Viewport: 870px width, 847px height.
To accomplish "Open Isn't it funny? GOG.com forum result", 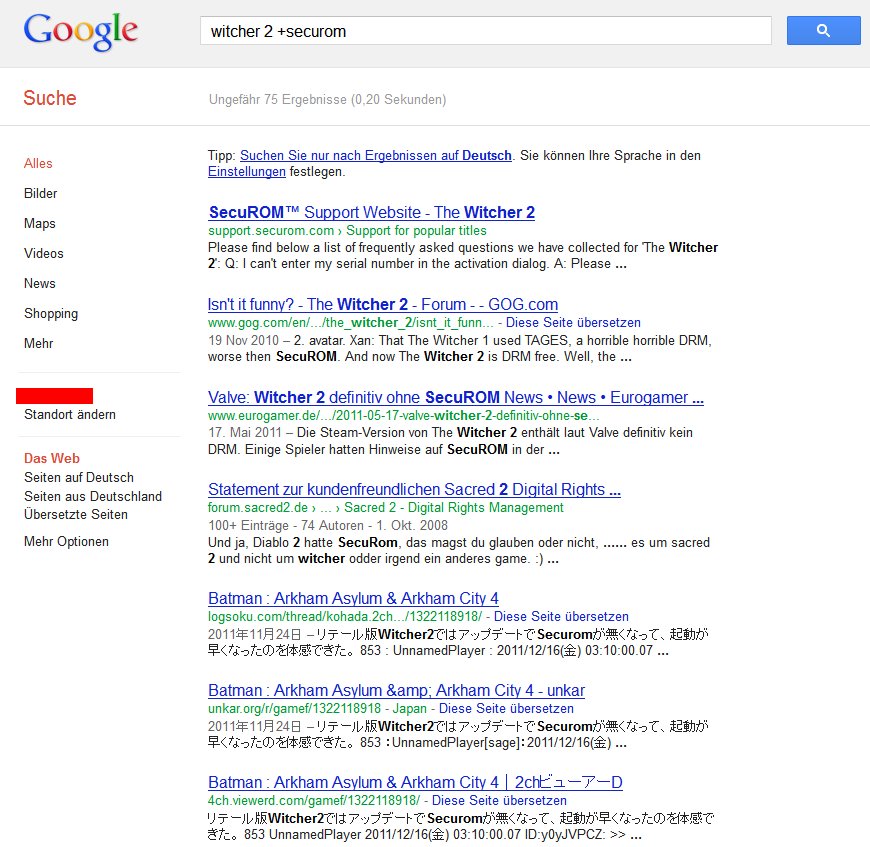I will (383, 305).
